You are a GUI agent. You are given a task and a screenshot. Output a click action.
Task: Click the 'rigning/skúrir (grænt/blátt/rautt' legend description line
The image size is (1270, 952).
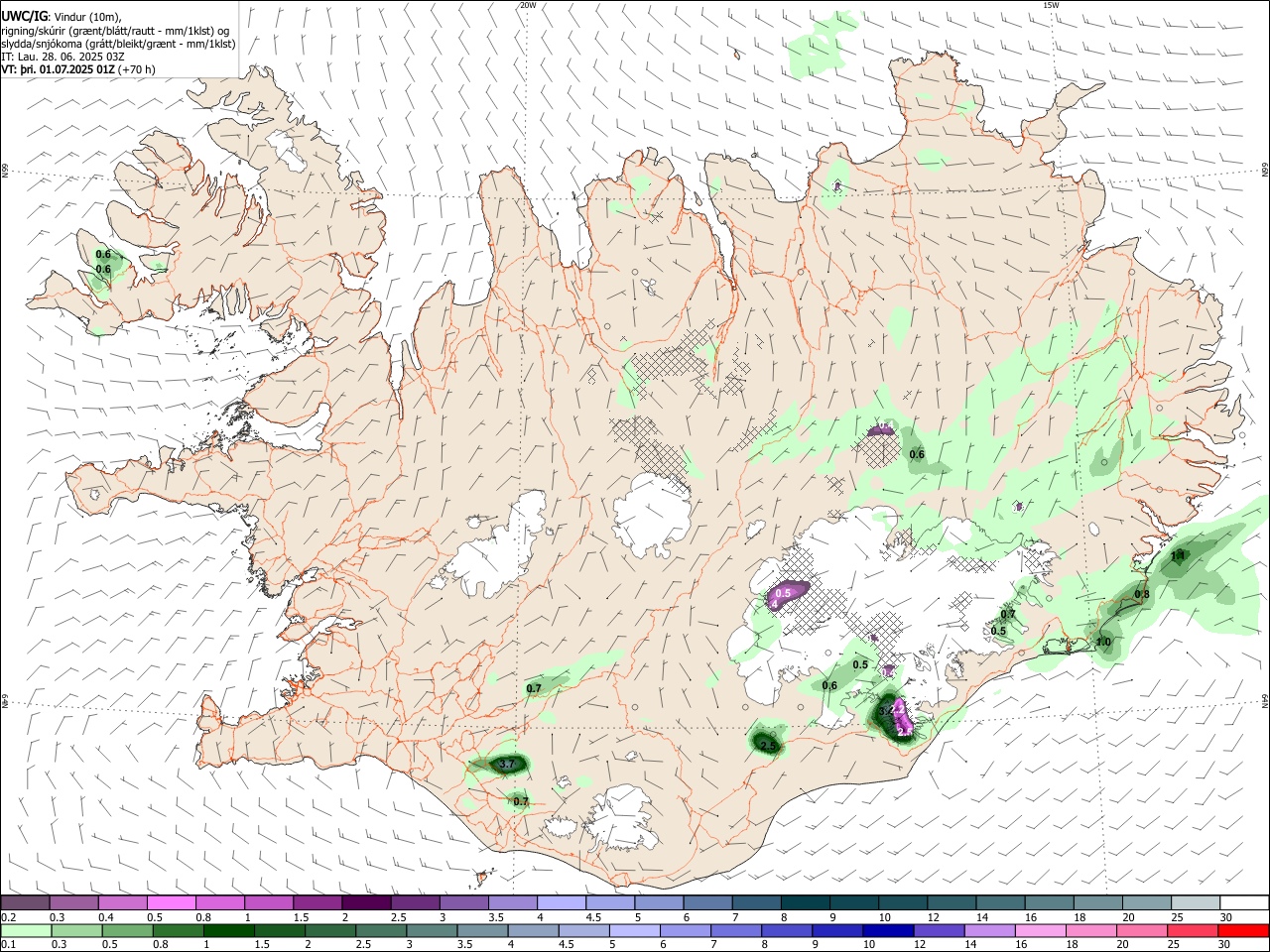(x=115, y=31)
